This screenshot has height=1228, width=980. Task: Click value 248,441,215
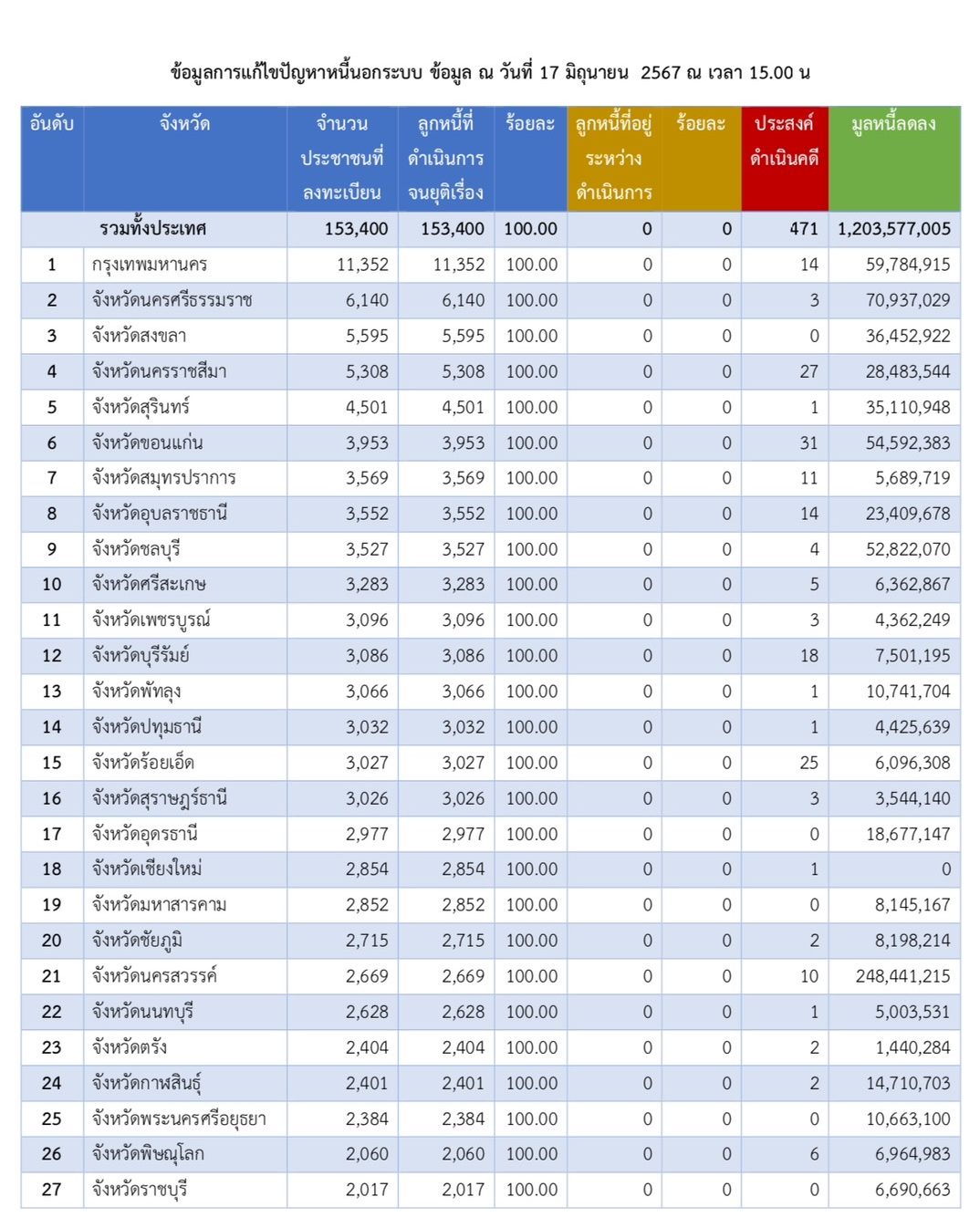[x=903, y=975]
